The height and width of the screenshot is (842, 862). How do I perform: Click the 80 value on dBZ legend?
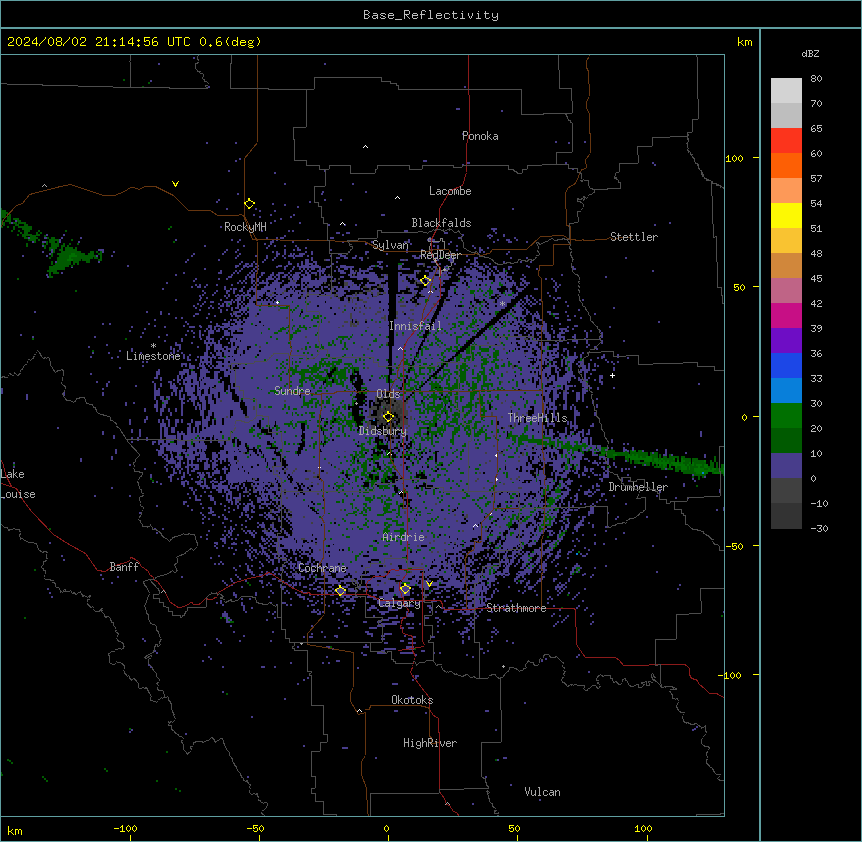(x=816, y=79)
